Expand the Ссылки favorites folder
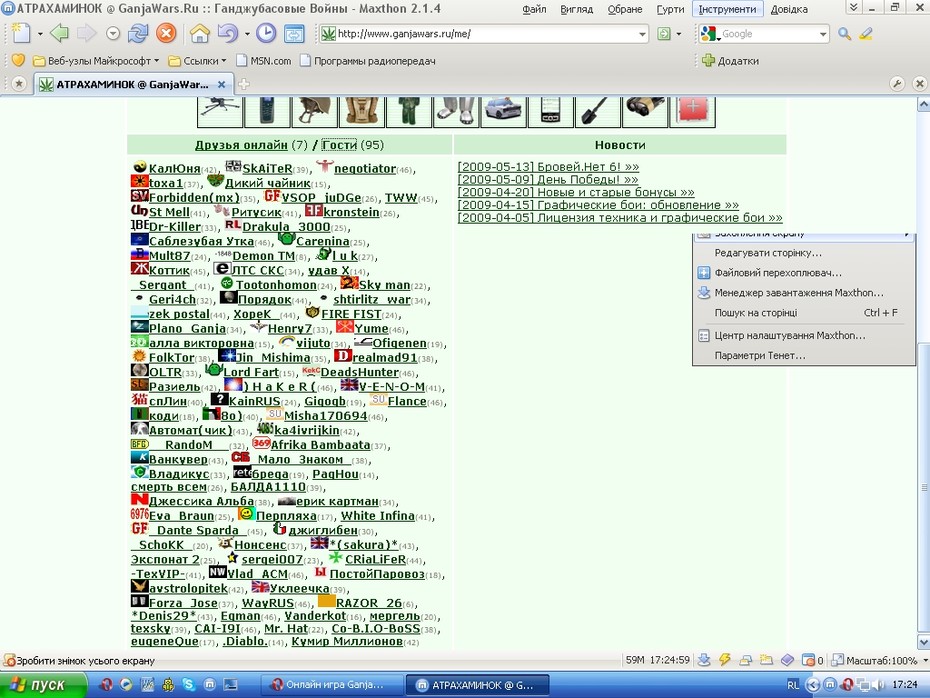 pos(198,60)
